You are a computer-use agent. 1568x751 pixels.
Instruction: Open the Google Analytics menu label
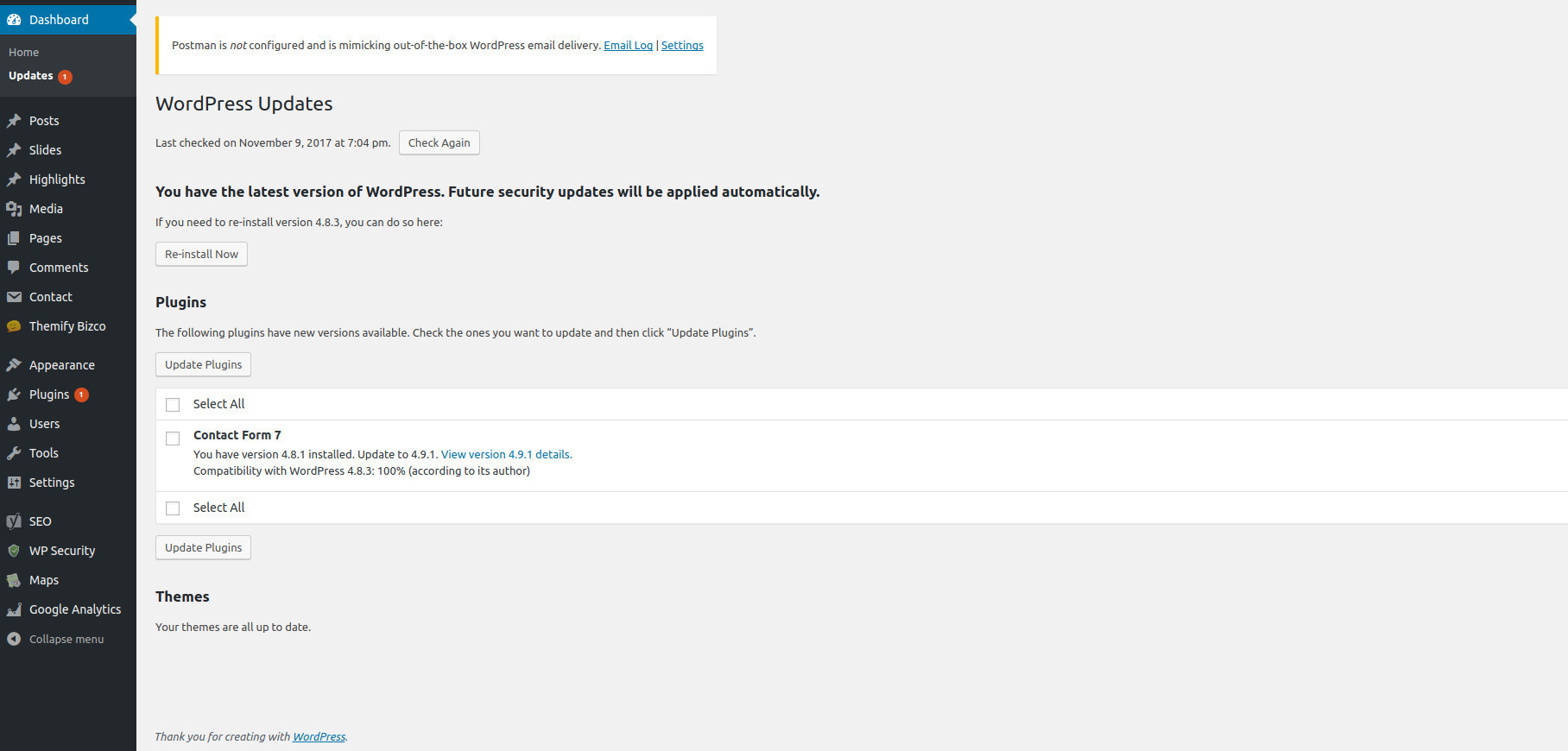pos(75,609)
